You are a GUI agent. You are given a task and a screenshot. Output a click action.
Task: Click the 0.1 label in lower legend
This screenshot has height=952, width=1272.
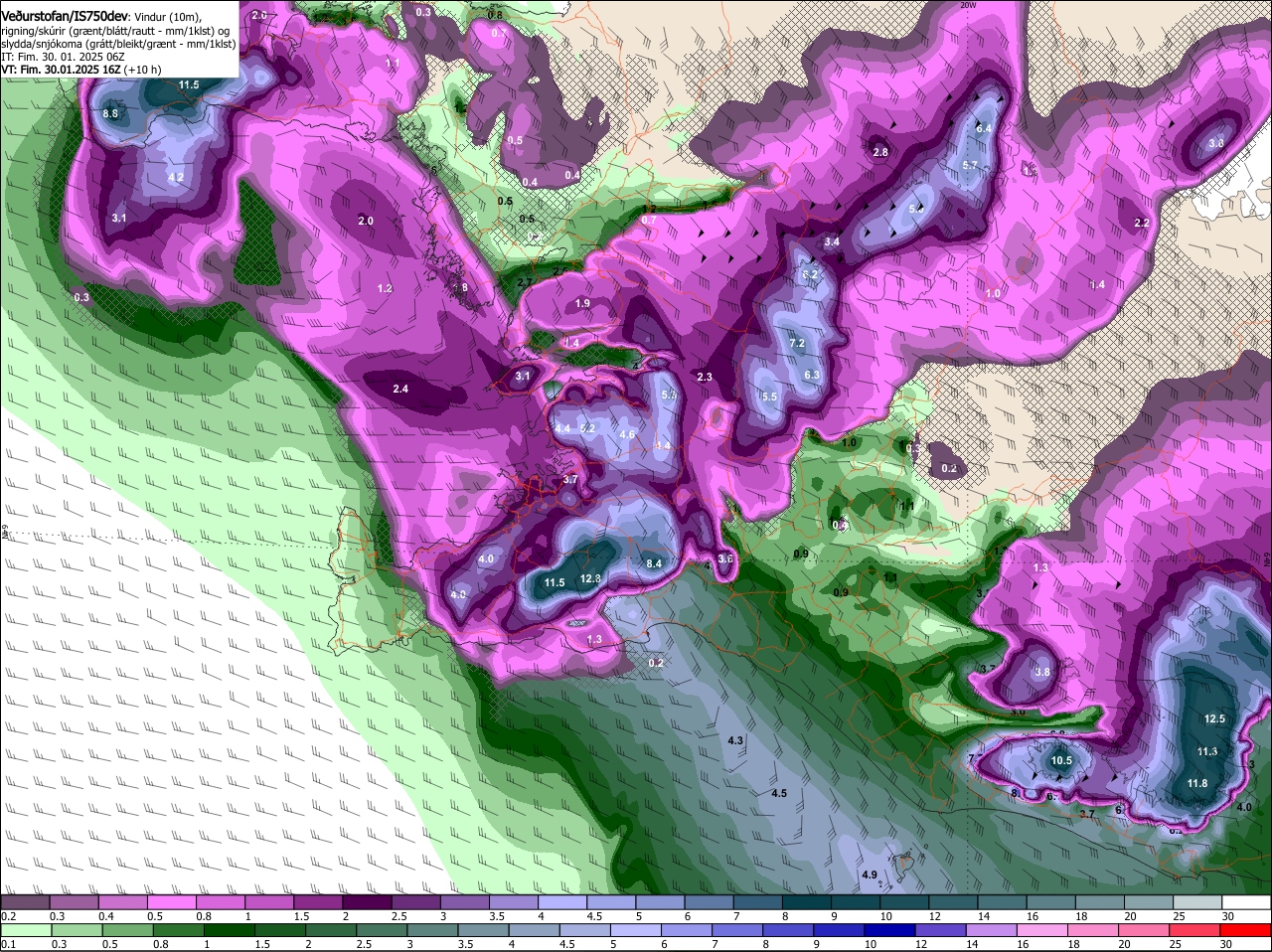click(x=8, y=944)
